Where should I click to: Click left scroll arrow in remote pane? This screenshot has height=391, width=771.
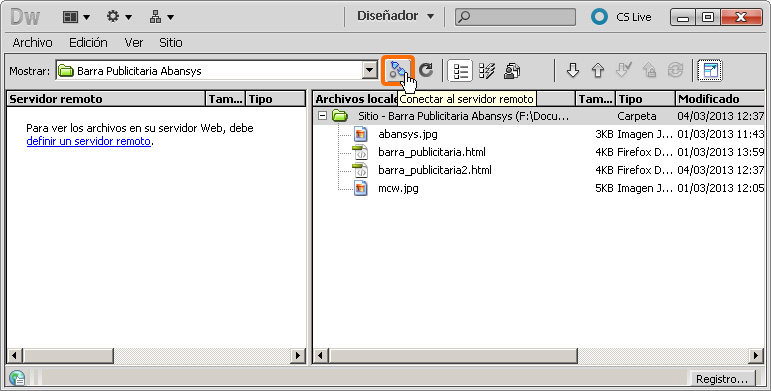point(14,355)
